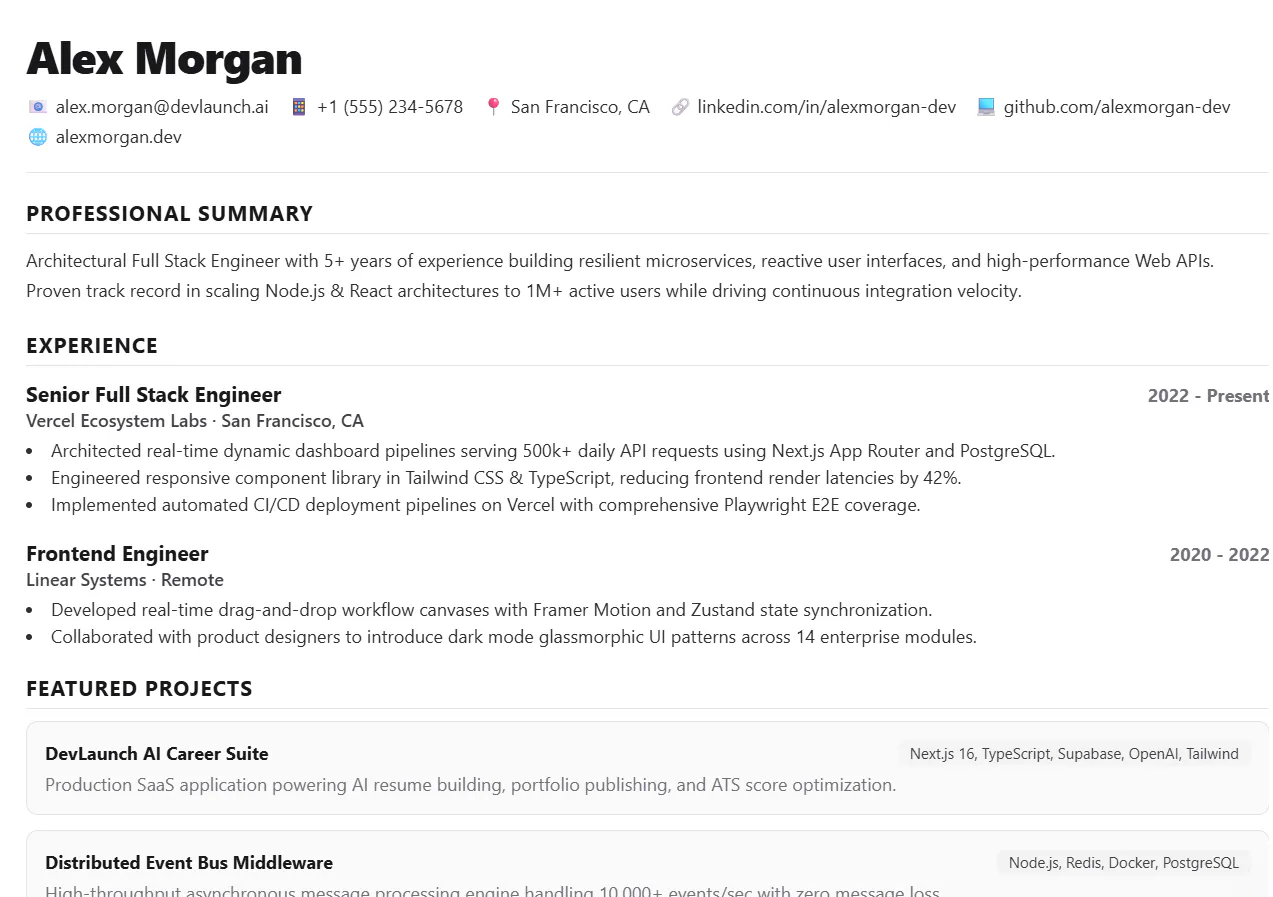This screenshot has width=1273, height=897.
Task: Click the laptop icon beside GitHub URL
Action: pyautogui.click(x=986, y=107)
